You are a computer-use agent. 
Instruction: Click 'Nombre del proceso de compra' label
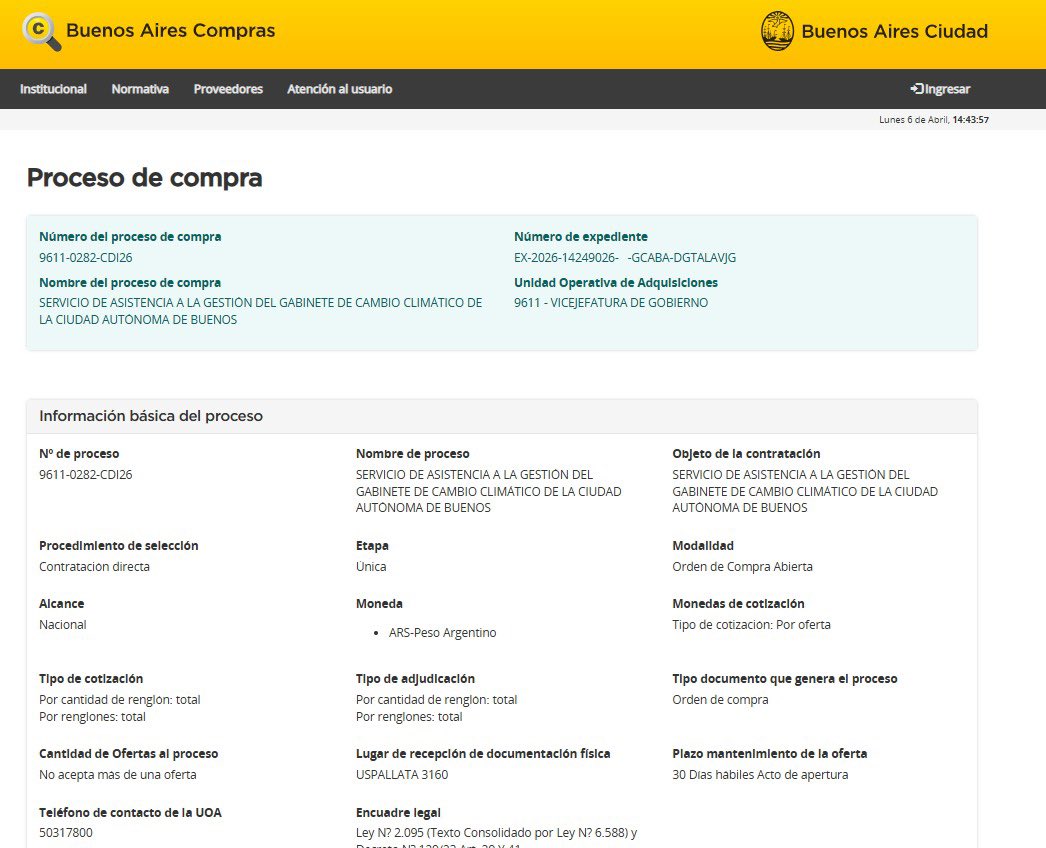click(x=129, y=283)
